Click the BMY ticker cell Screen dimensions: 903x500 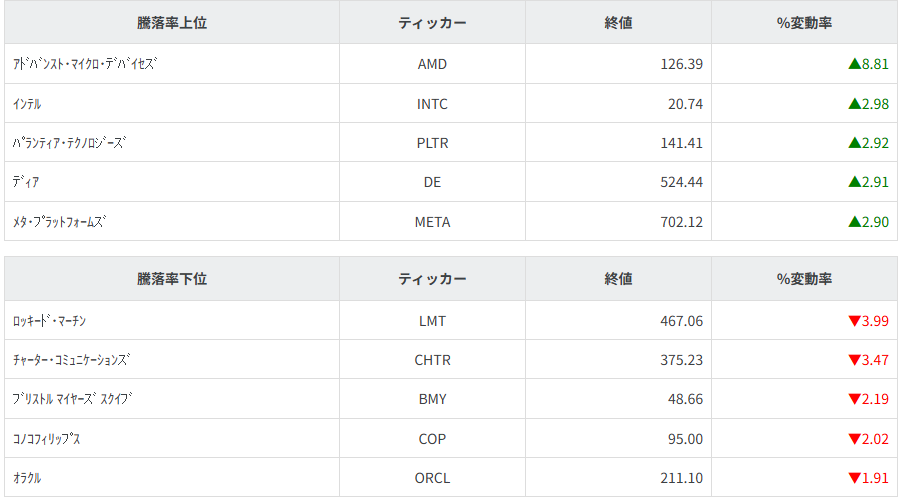pos(432,399)
